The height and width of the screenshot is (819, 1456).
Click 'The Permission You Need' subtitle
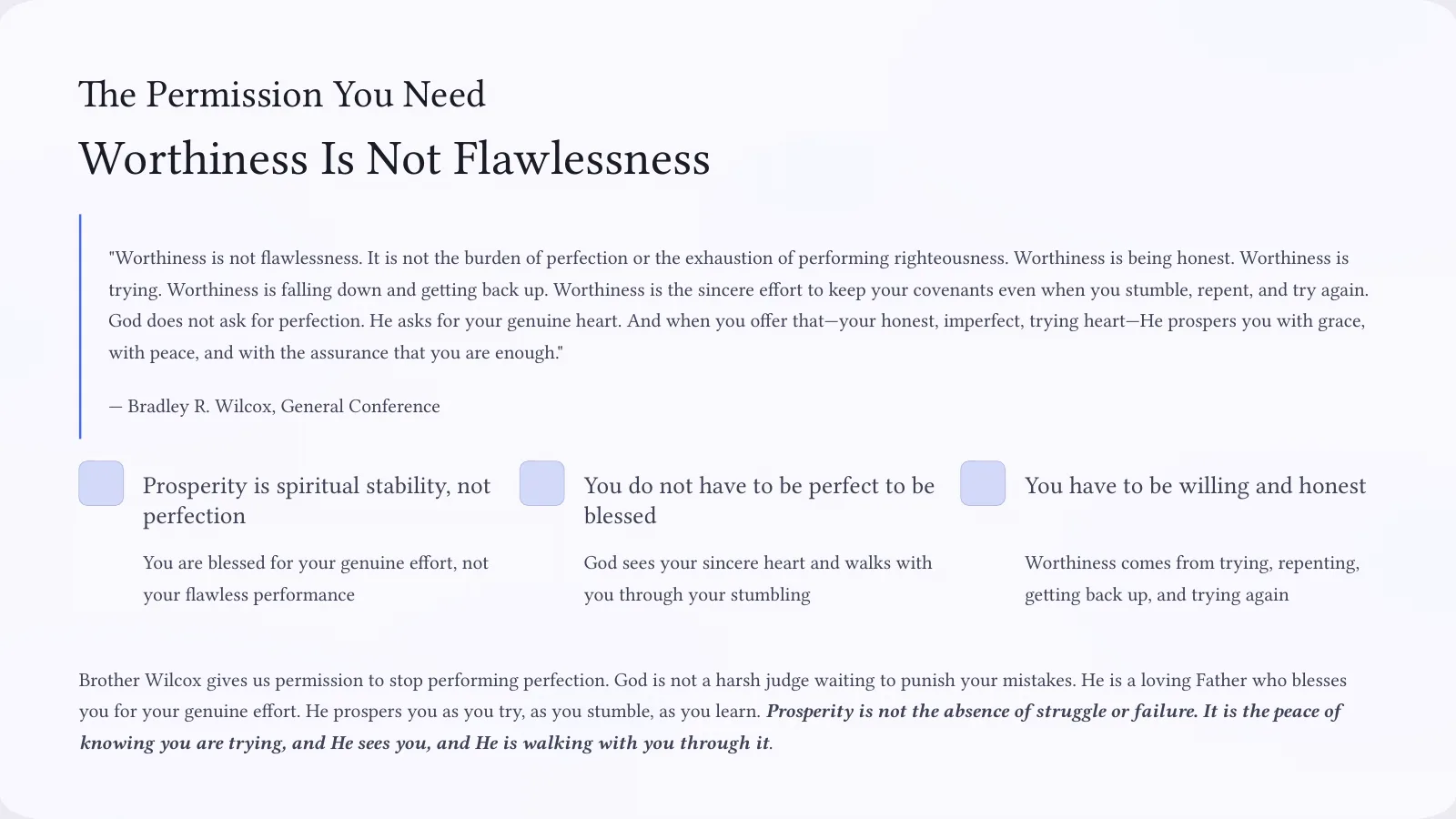(x=282, y=95)
